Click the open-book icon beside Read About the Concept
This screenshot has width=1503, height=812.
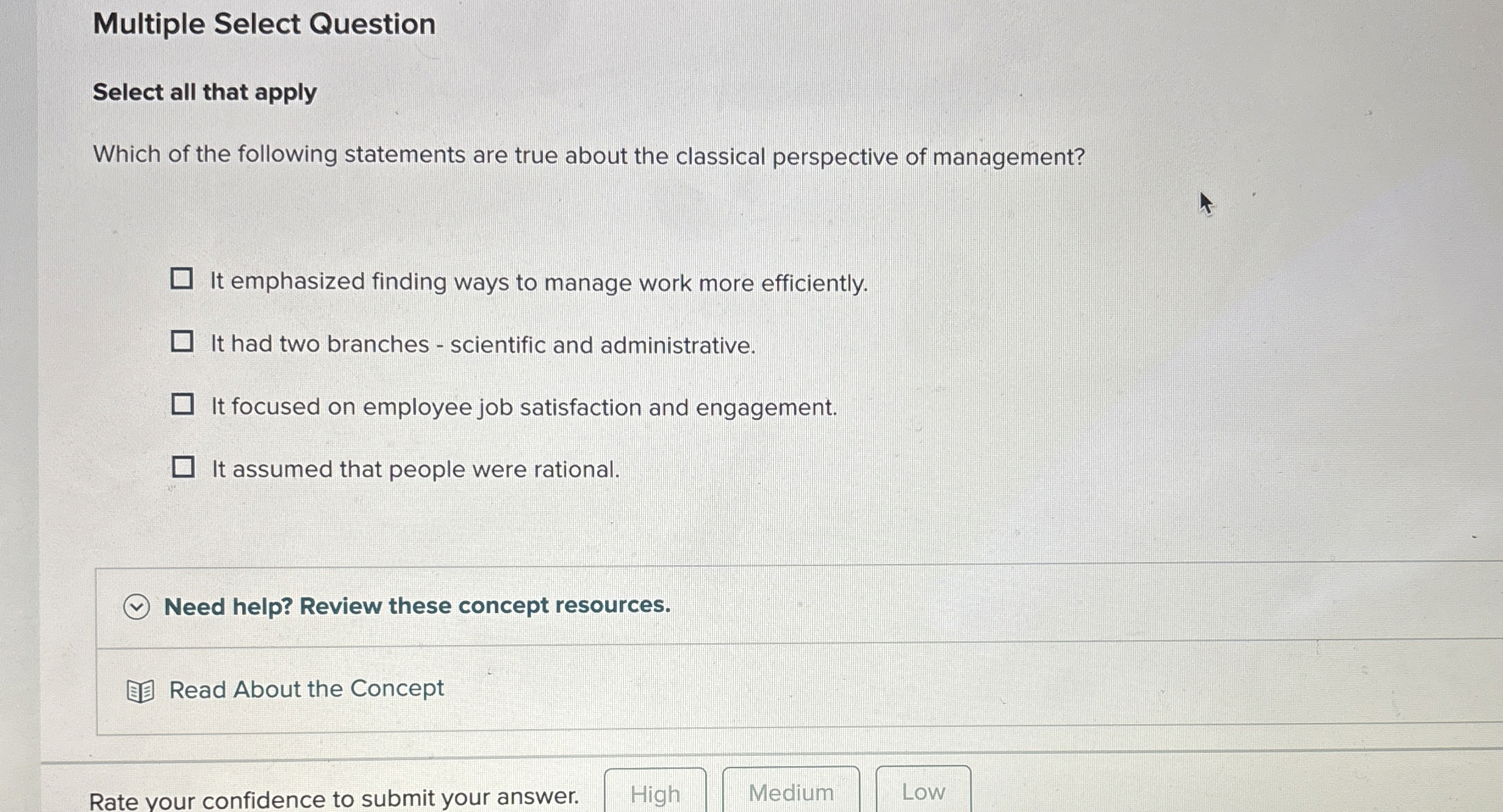point(140,689)
